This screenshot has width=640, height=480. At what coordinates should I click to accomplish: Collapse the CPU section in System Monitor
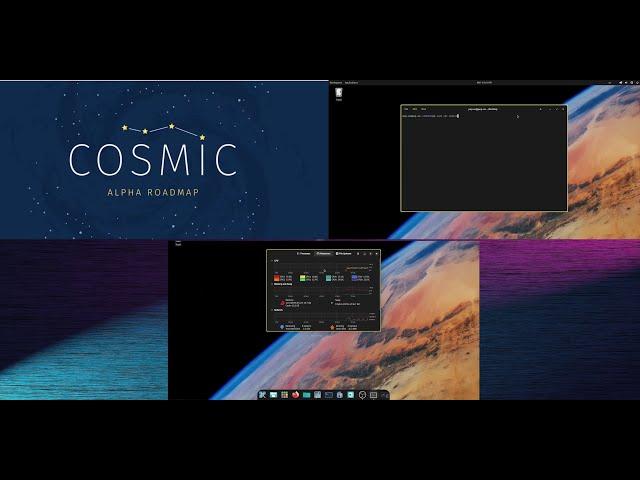pyautogui.click(x=271, y=260)
